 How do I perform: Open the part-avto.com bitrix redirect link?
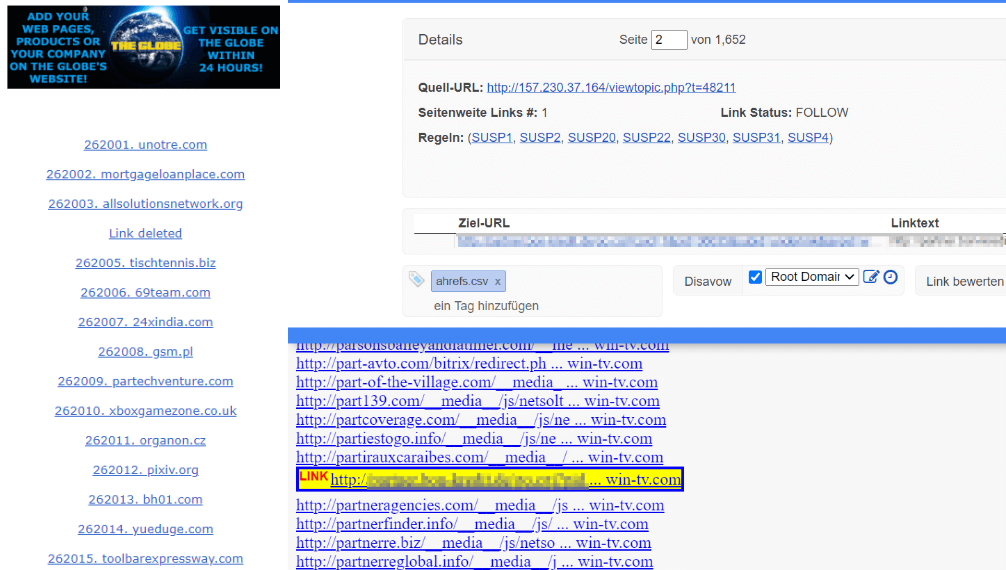pyautogui.click(x=469, y=363)
